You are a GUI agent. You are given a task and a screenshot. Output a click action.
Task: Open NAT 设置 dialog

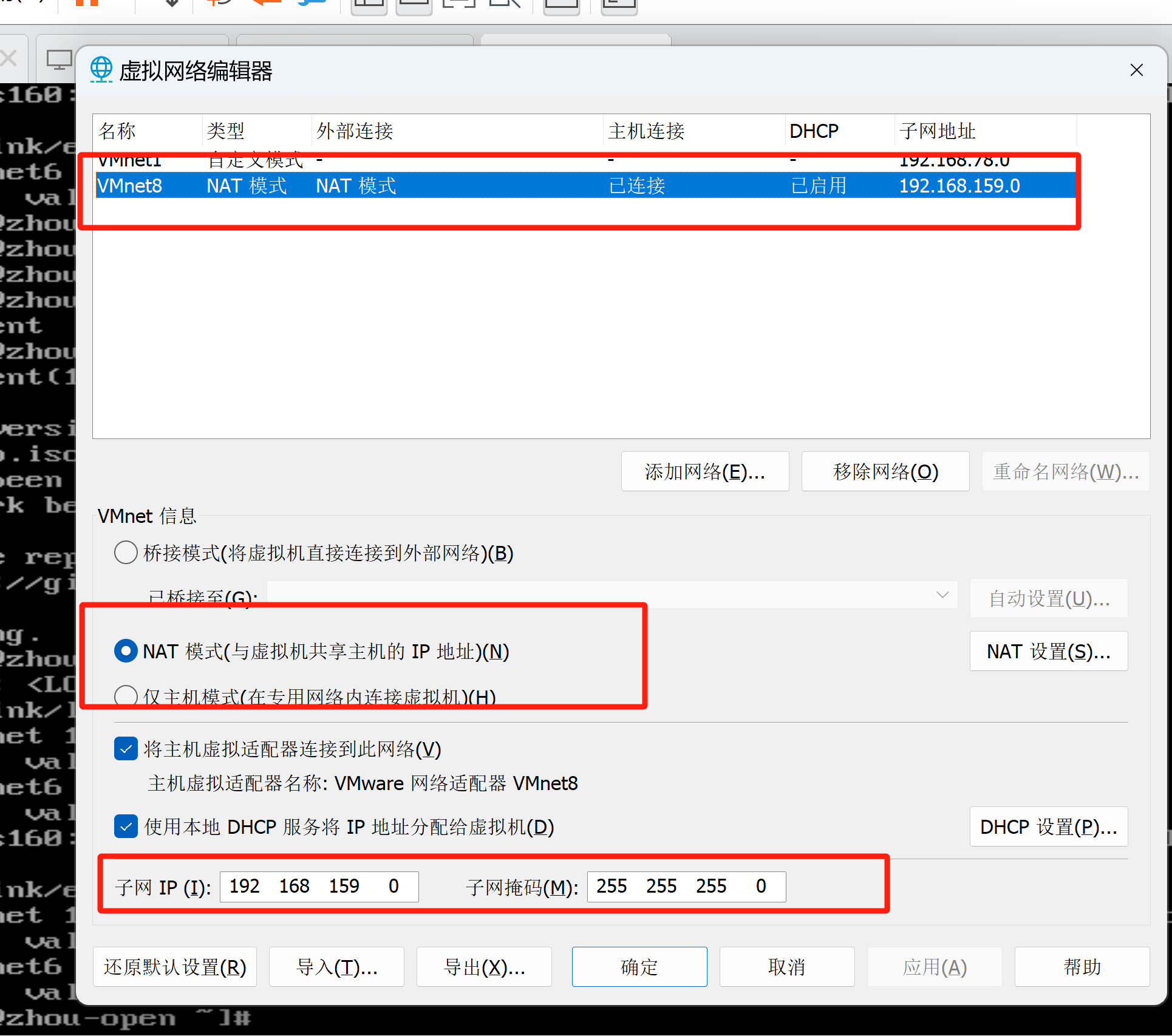click(1048, 651)
